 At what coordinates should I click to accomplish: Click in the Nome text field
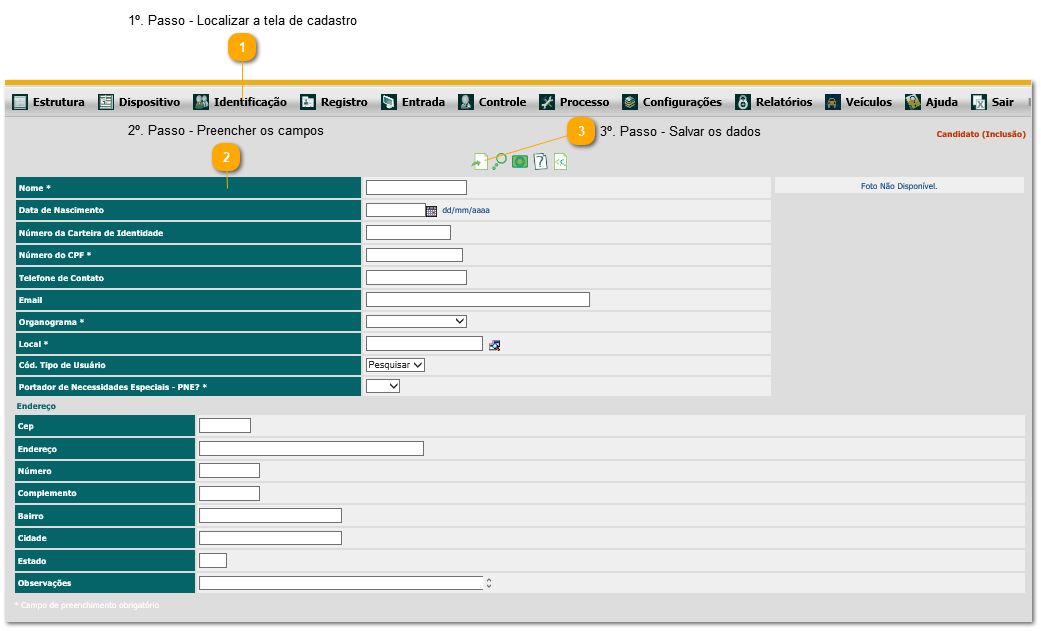tap(416, 188)
